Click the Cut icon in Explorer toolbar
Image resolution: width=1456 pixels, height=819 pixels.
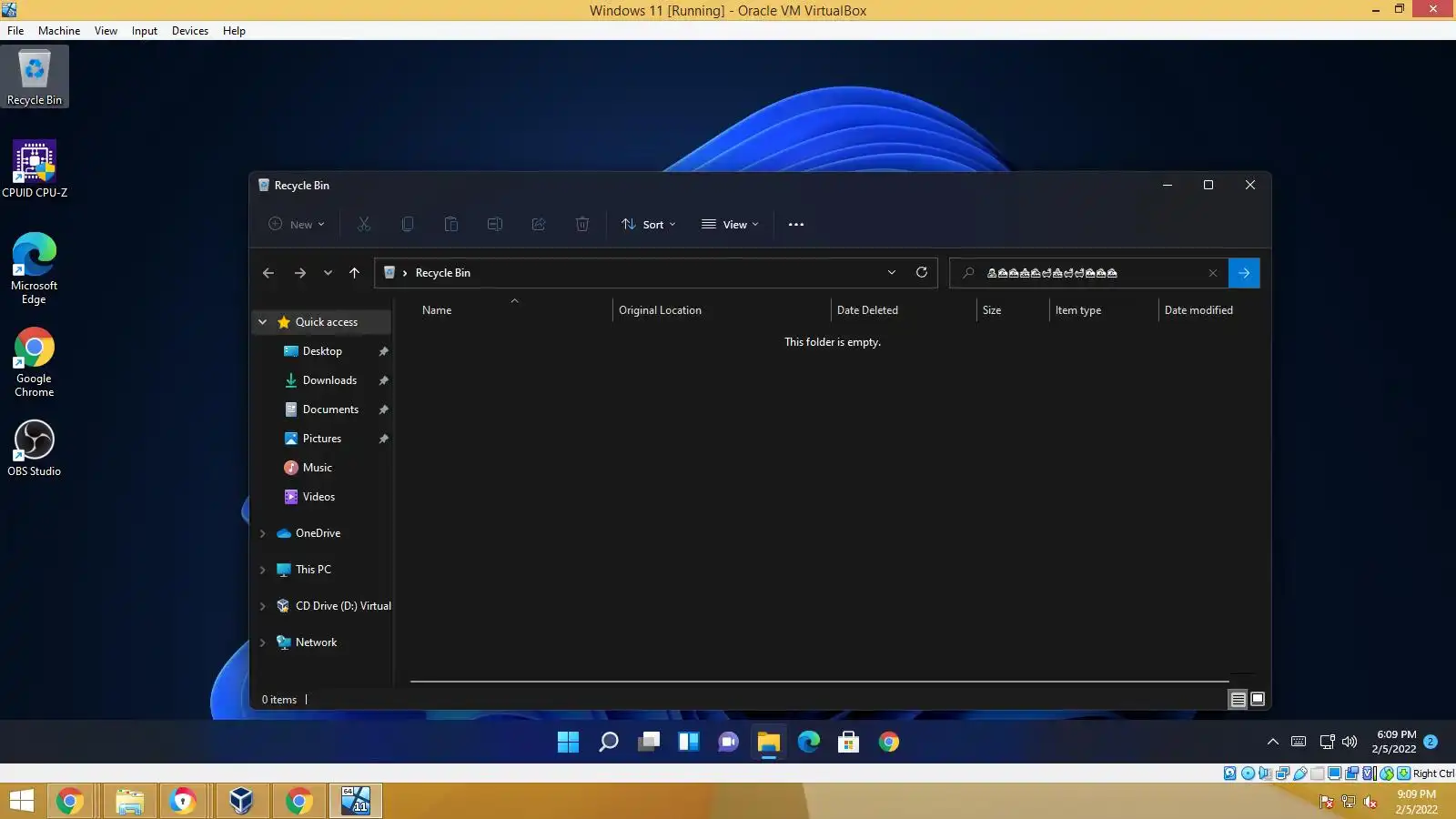click(364, 224)
